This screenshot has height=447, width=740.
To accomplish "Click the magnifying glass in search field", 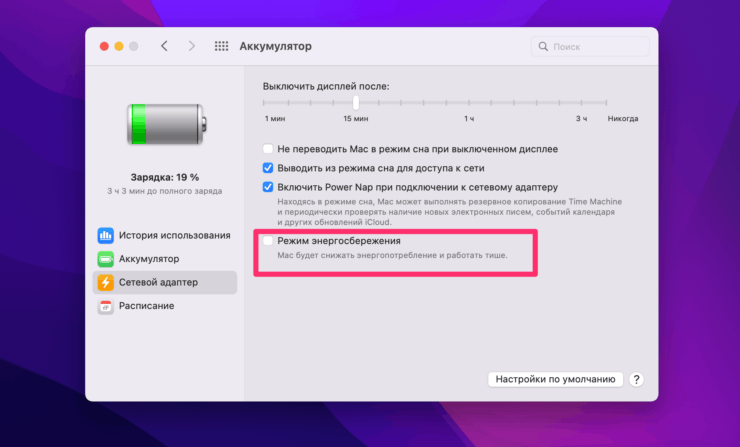I will point(543,47).
